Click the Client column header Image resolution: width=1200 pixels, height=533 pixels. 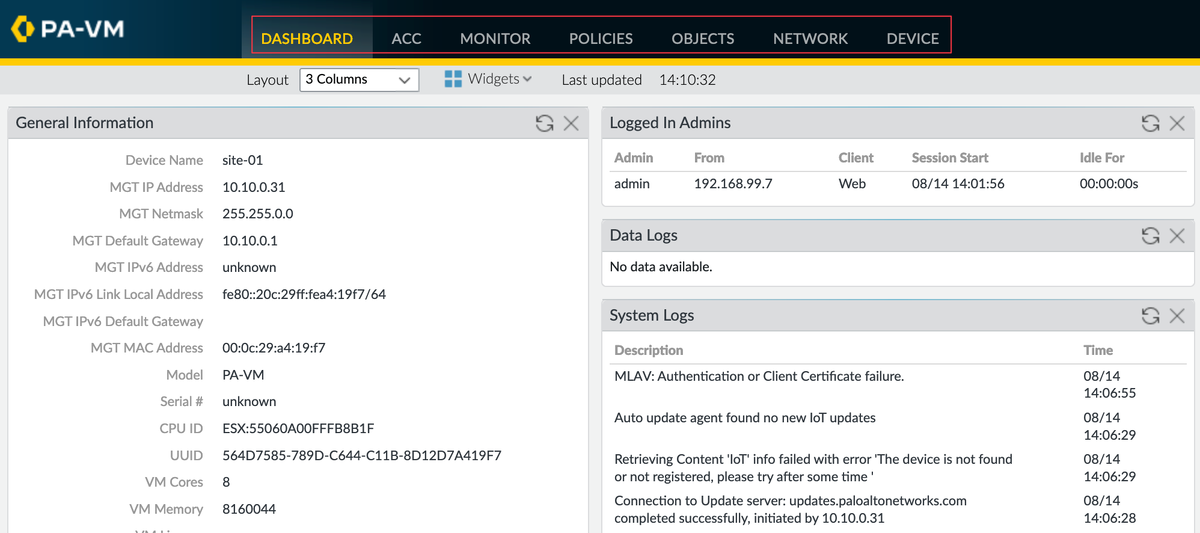pos(856,158)
